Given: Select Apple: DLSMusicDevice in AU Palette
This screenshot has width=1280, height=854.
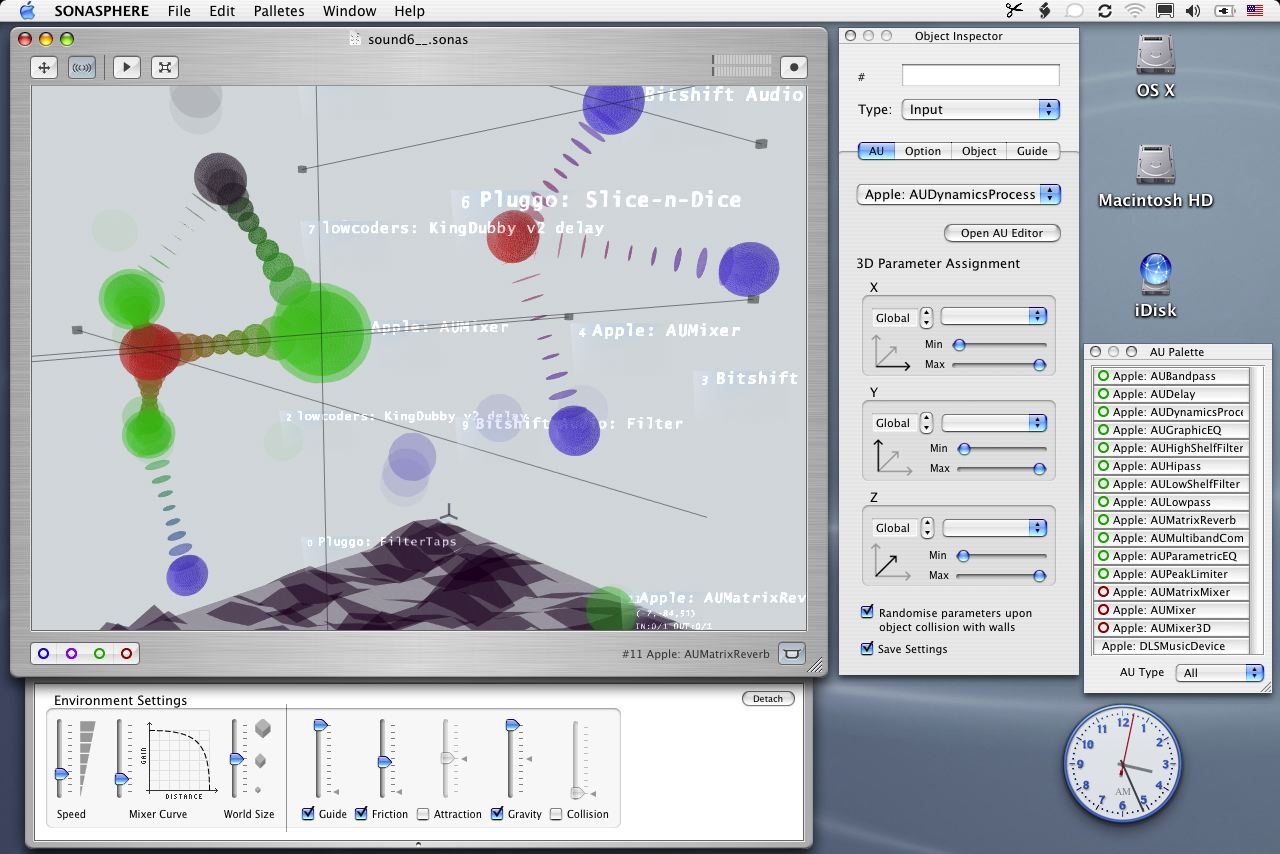Looking at the screenshot, I should [x=1172, y=646].
